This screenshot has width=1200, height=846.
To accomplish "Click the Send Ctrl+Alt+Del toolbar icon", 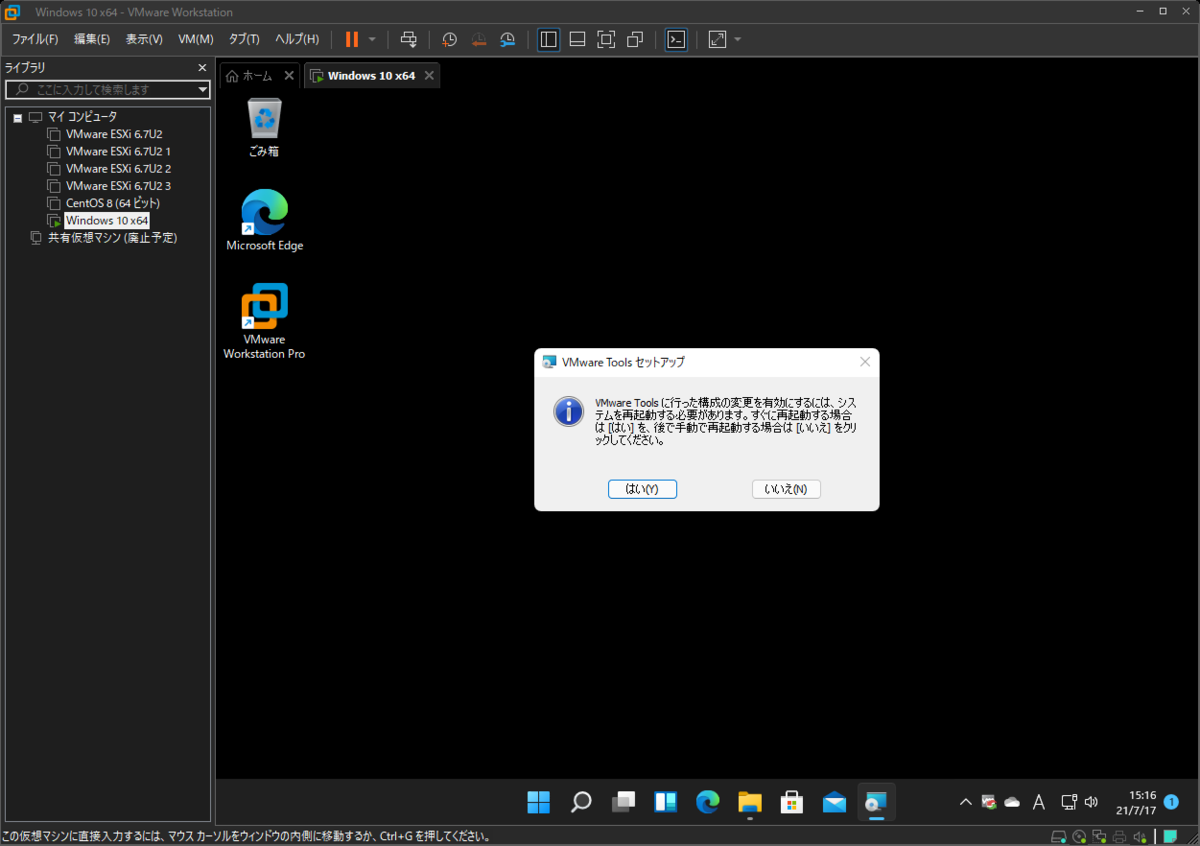I will (x=408, y=39).
